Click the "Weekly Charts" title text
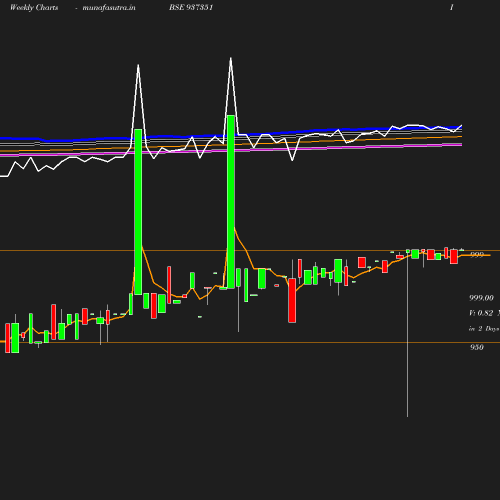This screenshot has width=500, height=500. [34, 8]
